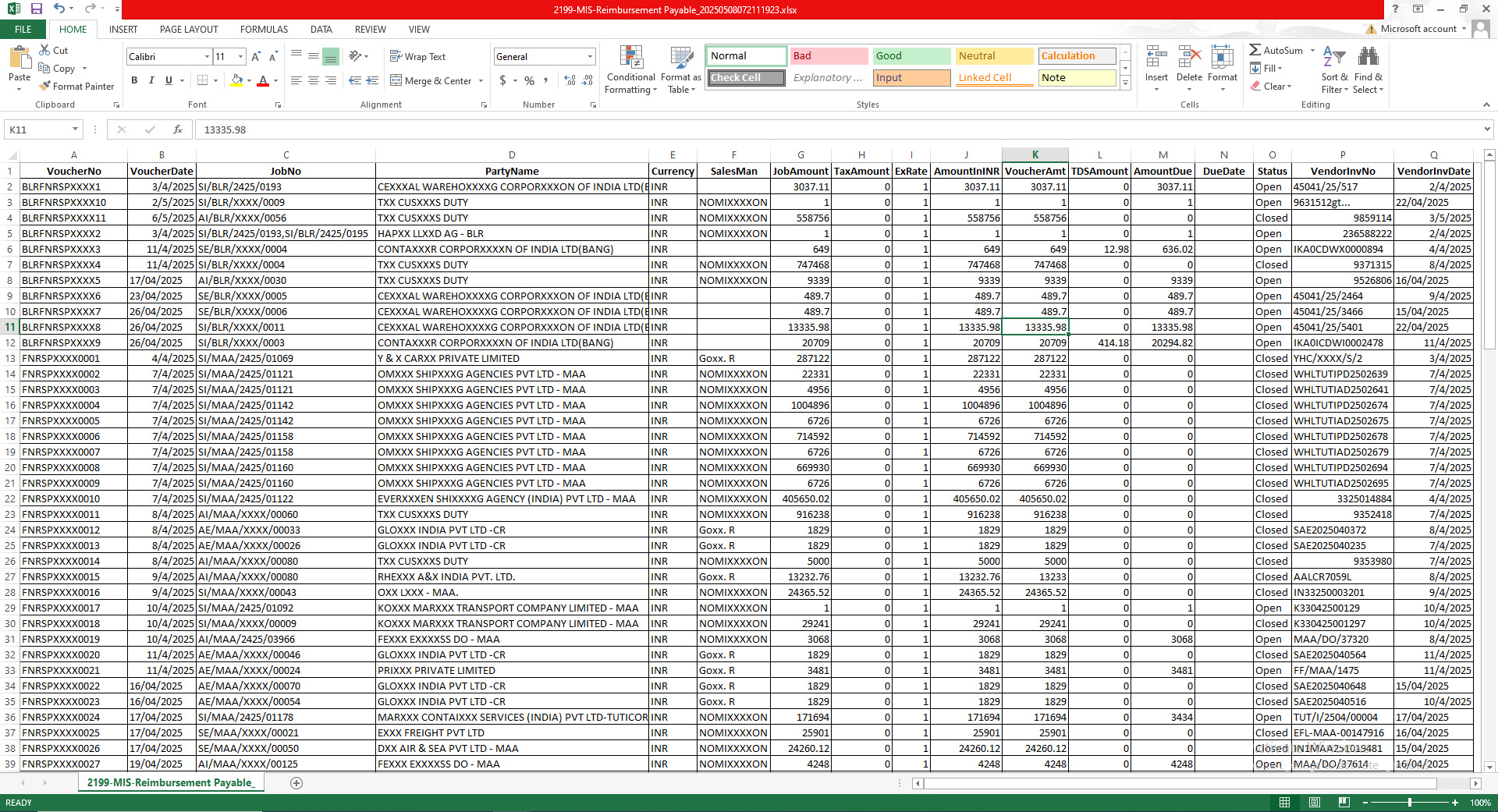Click the Insert Function fx icon

coord(177,129)
